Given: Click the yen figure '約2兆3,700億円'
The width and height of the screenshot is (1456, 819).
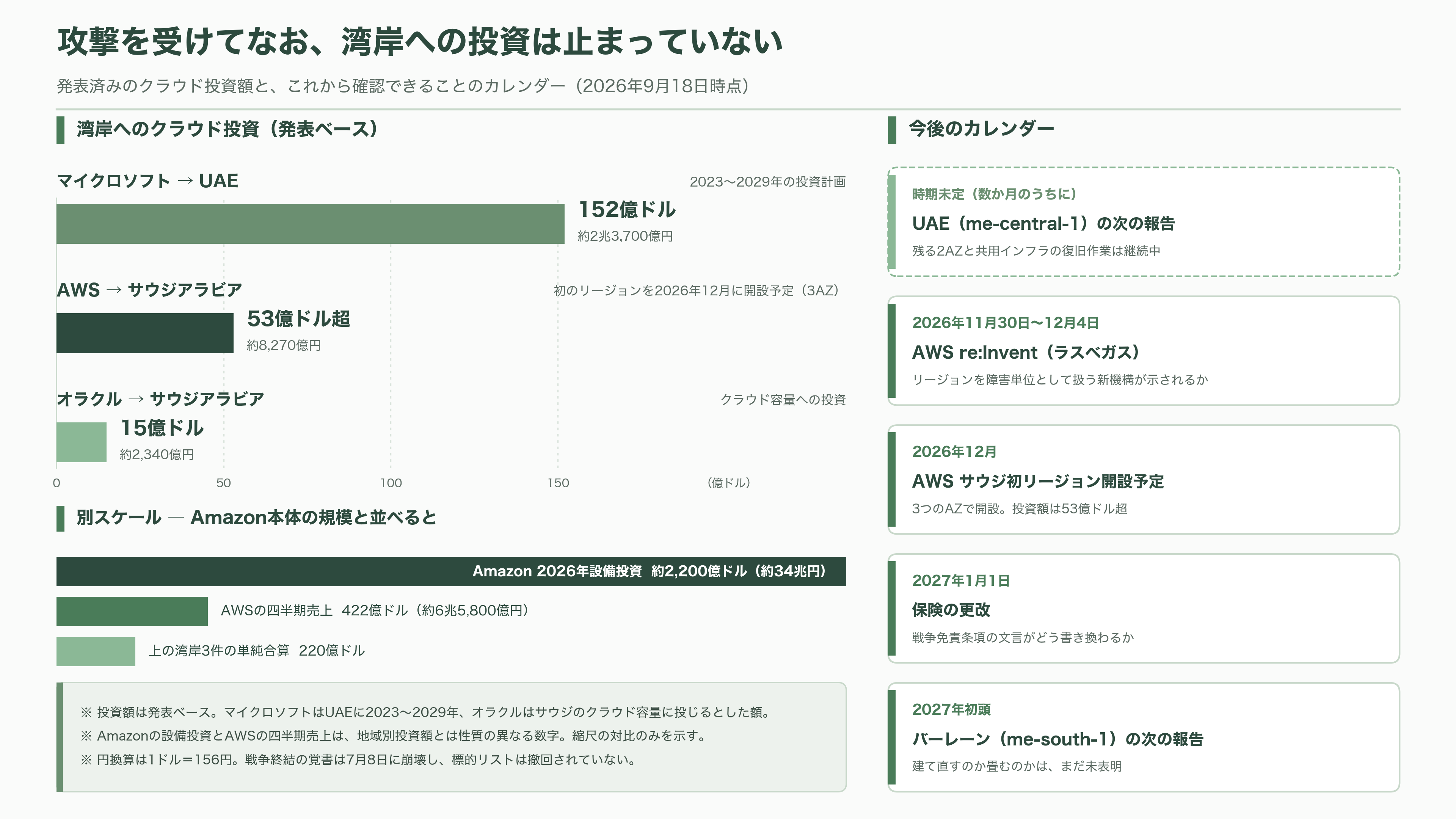Looking at the screenshot, I should pyautogui.click(x=625, y=236).
